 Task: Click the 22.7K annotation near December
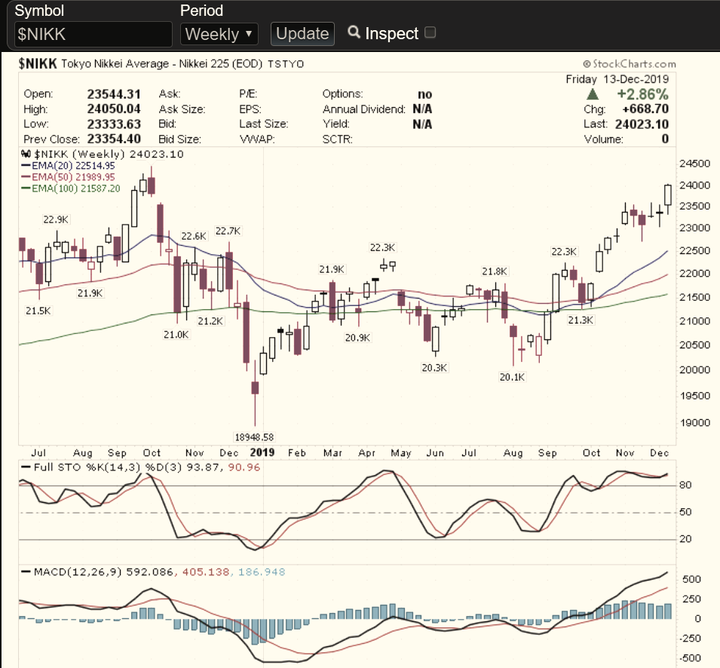tap(228, 231)
